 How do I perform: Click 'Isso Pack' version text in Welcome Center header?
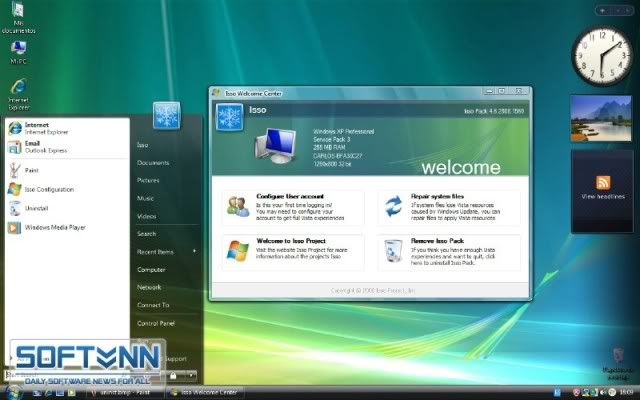pos(494,111)
